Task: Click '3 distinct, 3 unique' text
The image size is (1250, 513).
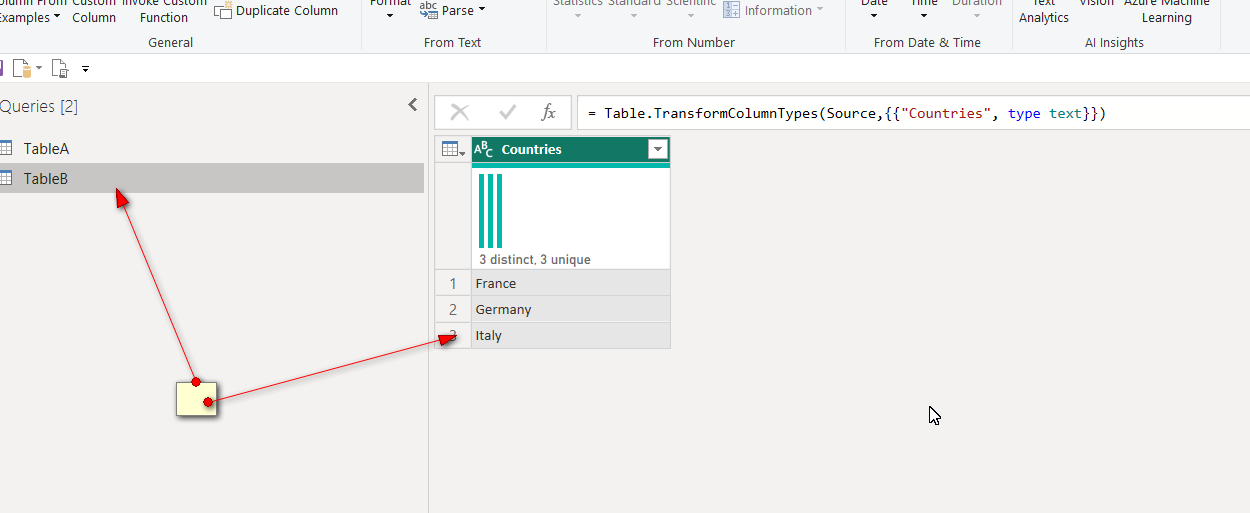Action: click(534, 259)
